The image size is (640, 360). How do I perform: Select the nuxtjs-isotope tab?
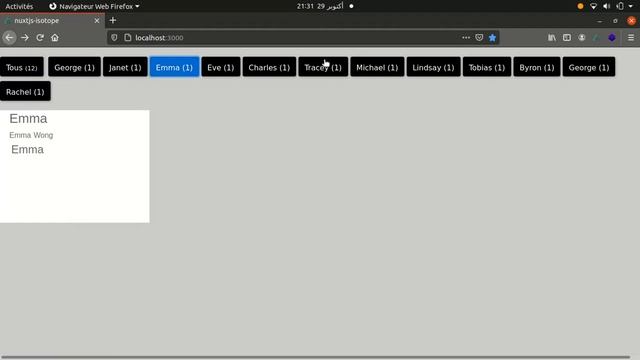click(x=52, y=20)
